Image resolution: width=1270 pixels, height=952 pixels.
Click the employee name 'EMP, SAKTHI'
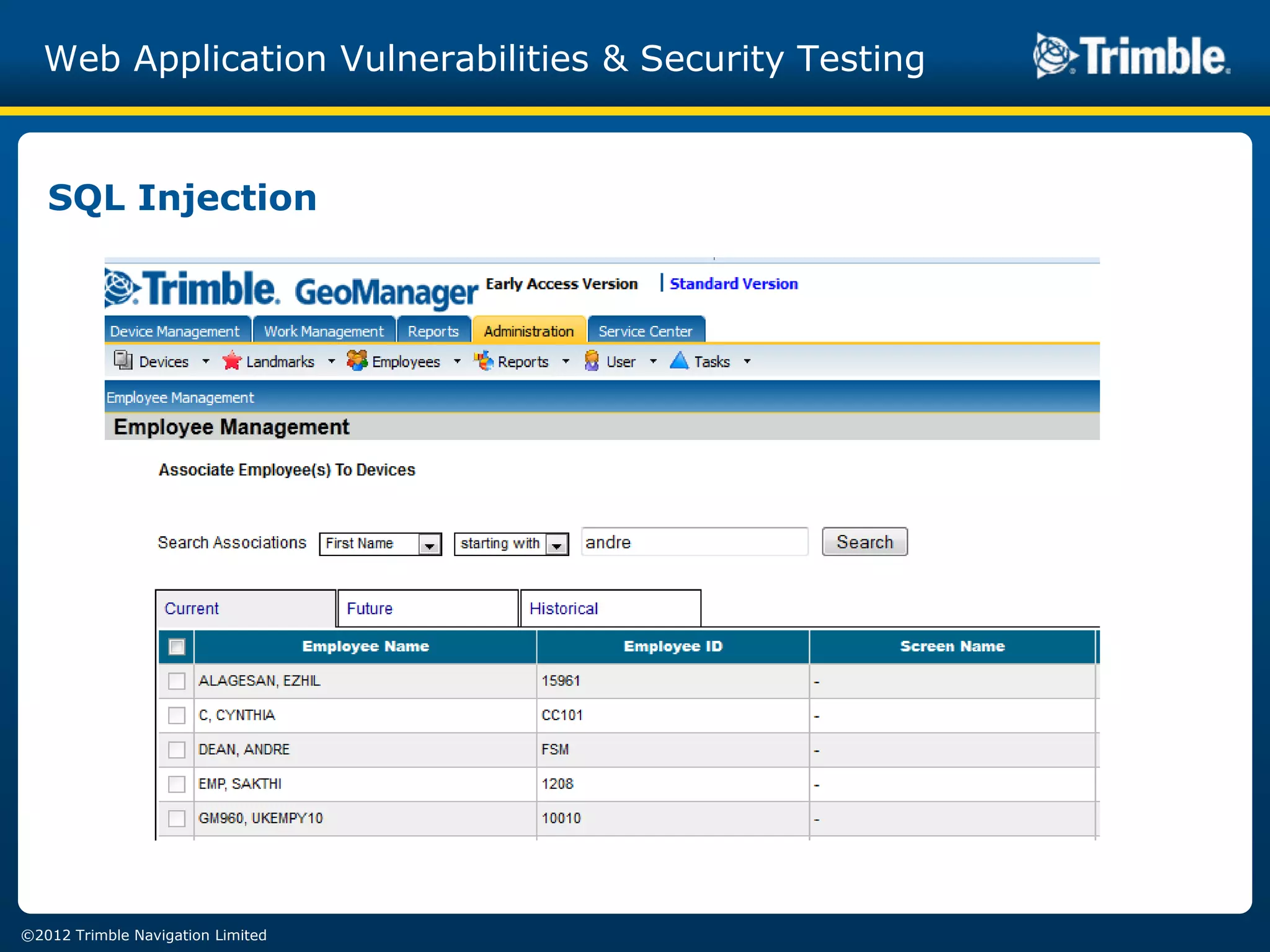tap(240, 784)
